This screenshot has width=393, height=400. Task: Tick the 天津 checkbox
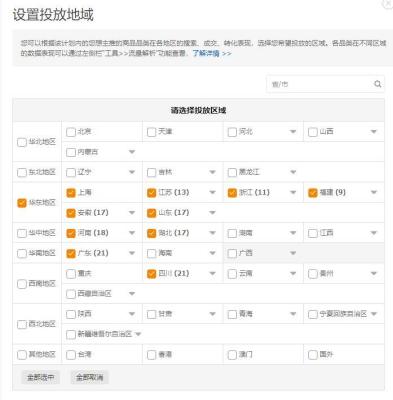tap(151, 132)
